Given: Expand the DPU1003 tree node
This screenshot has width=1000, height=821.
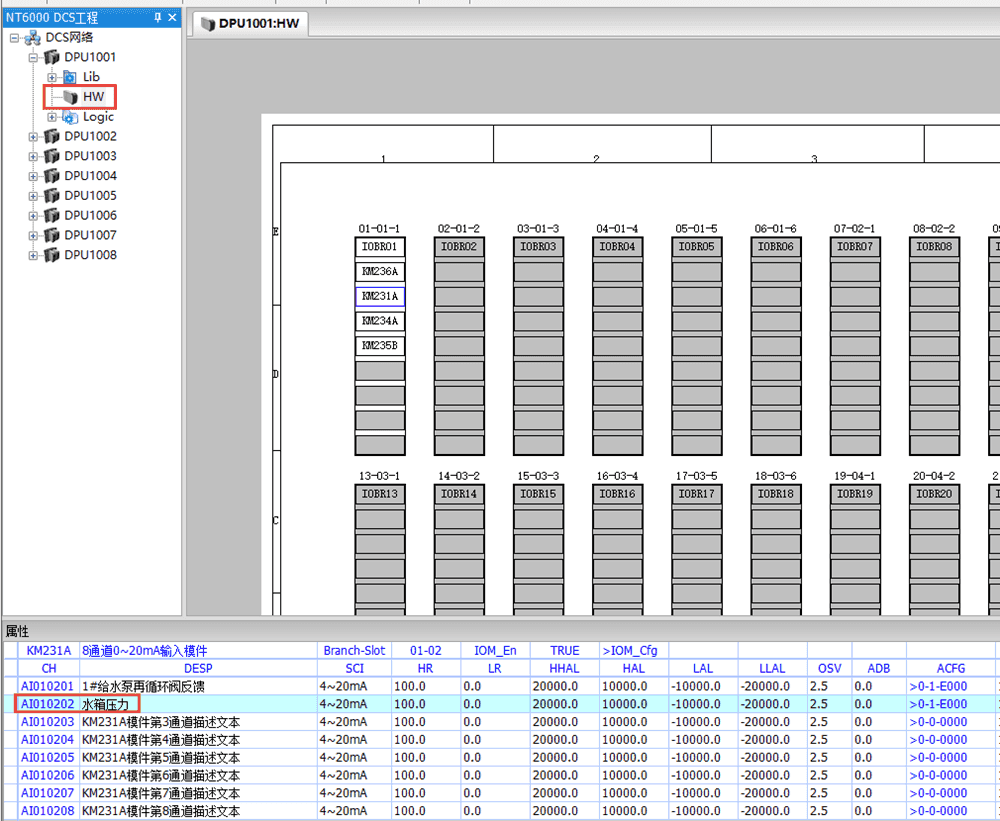Looking at the screenshot, I should (x=33, y=157).
